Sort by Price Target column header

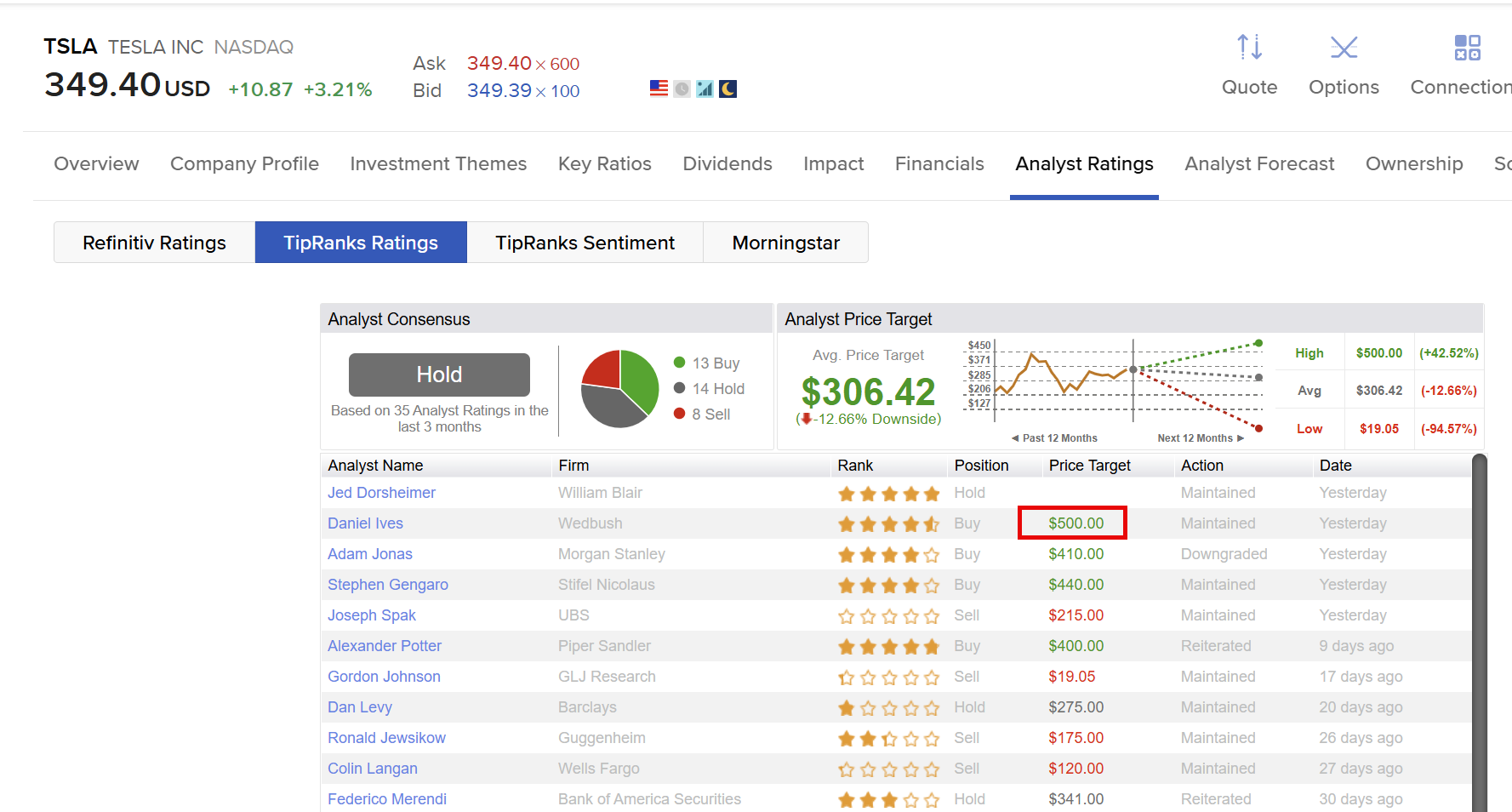click(1090, 466)
